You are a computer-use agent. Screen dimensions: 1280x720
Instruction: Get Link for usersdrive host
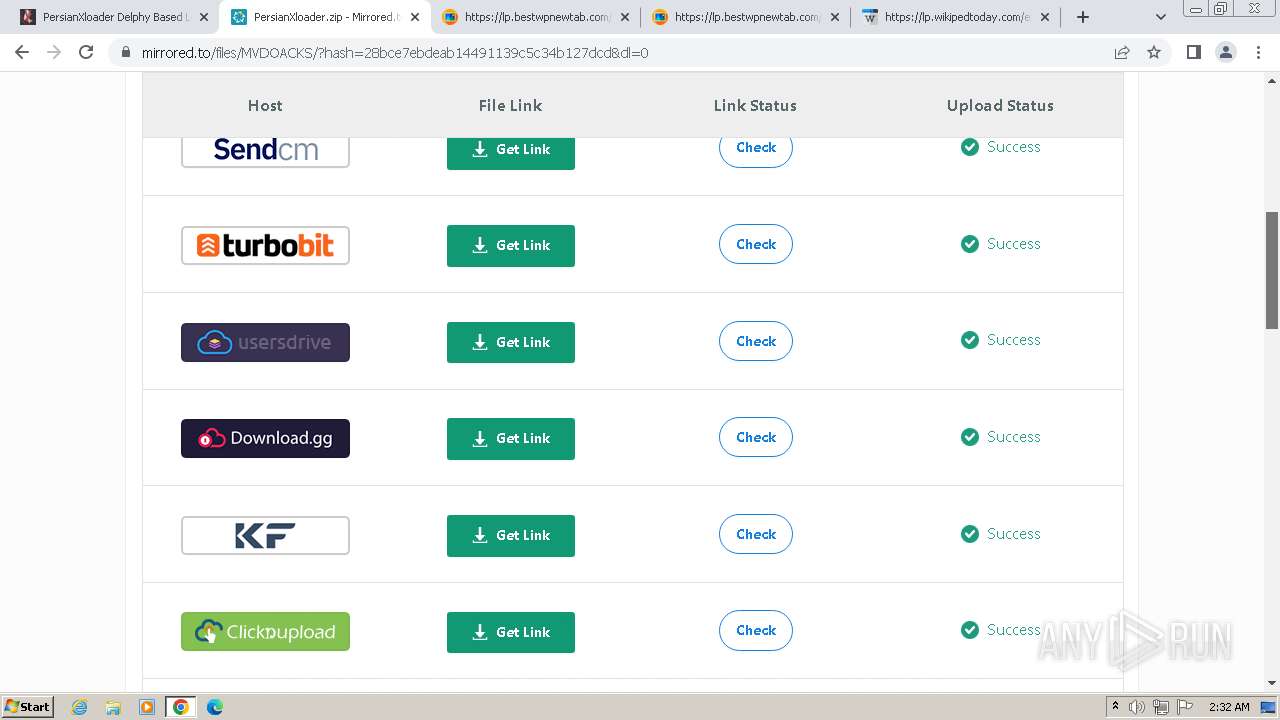point(511,342)
